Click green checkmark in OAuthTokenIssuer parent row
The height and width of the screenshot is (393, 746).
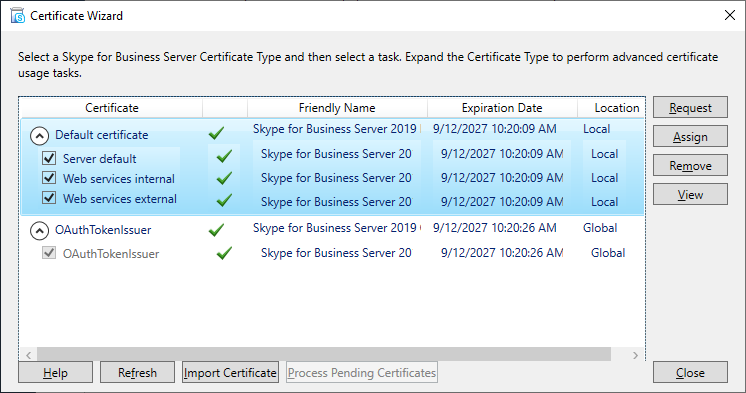(216, 230)
